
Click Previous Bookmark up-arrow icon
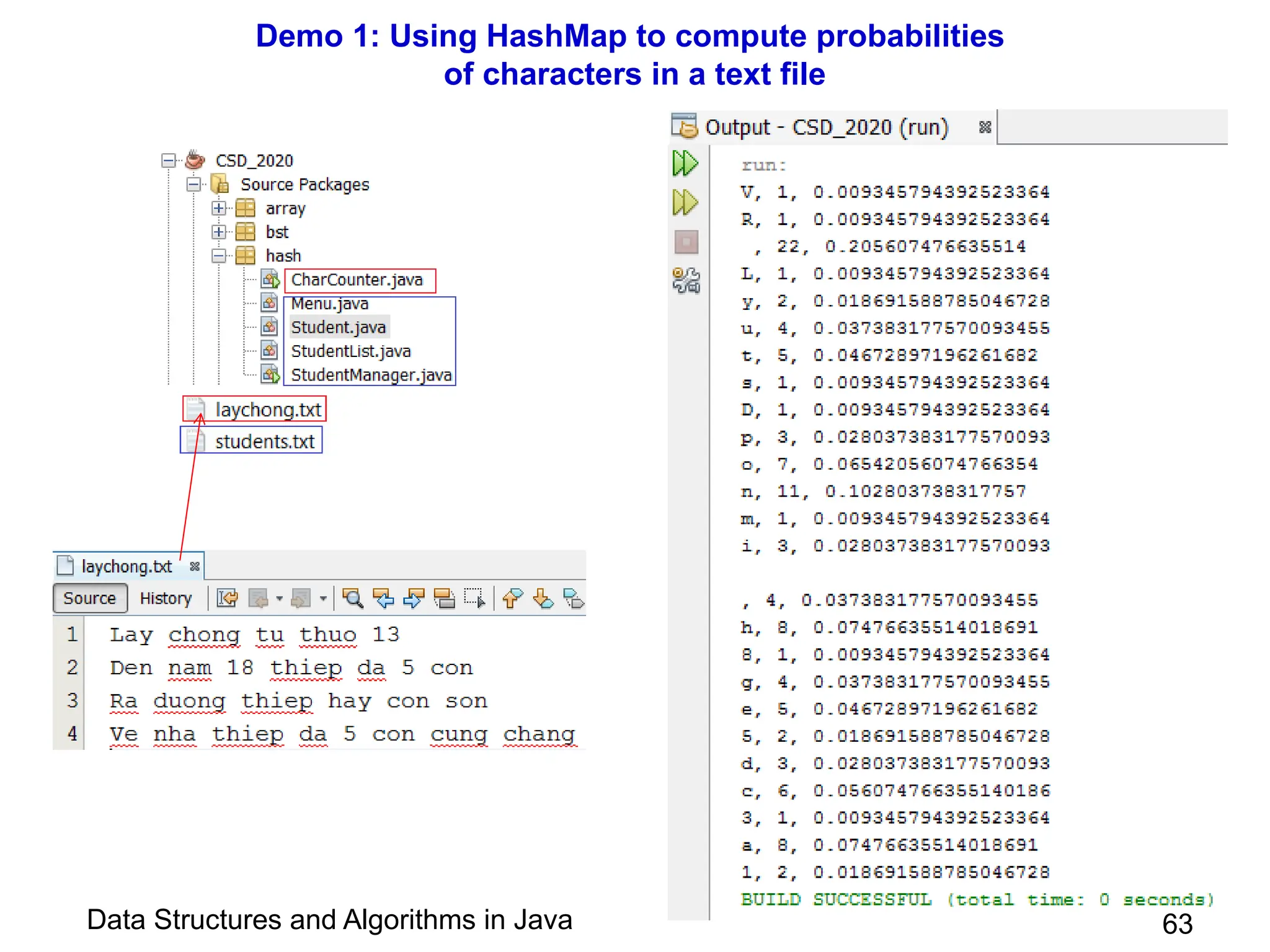(x=512, y=599)
